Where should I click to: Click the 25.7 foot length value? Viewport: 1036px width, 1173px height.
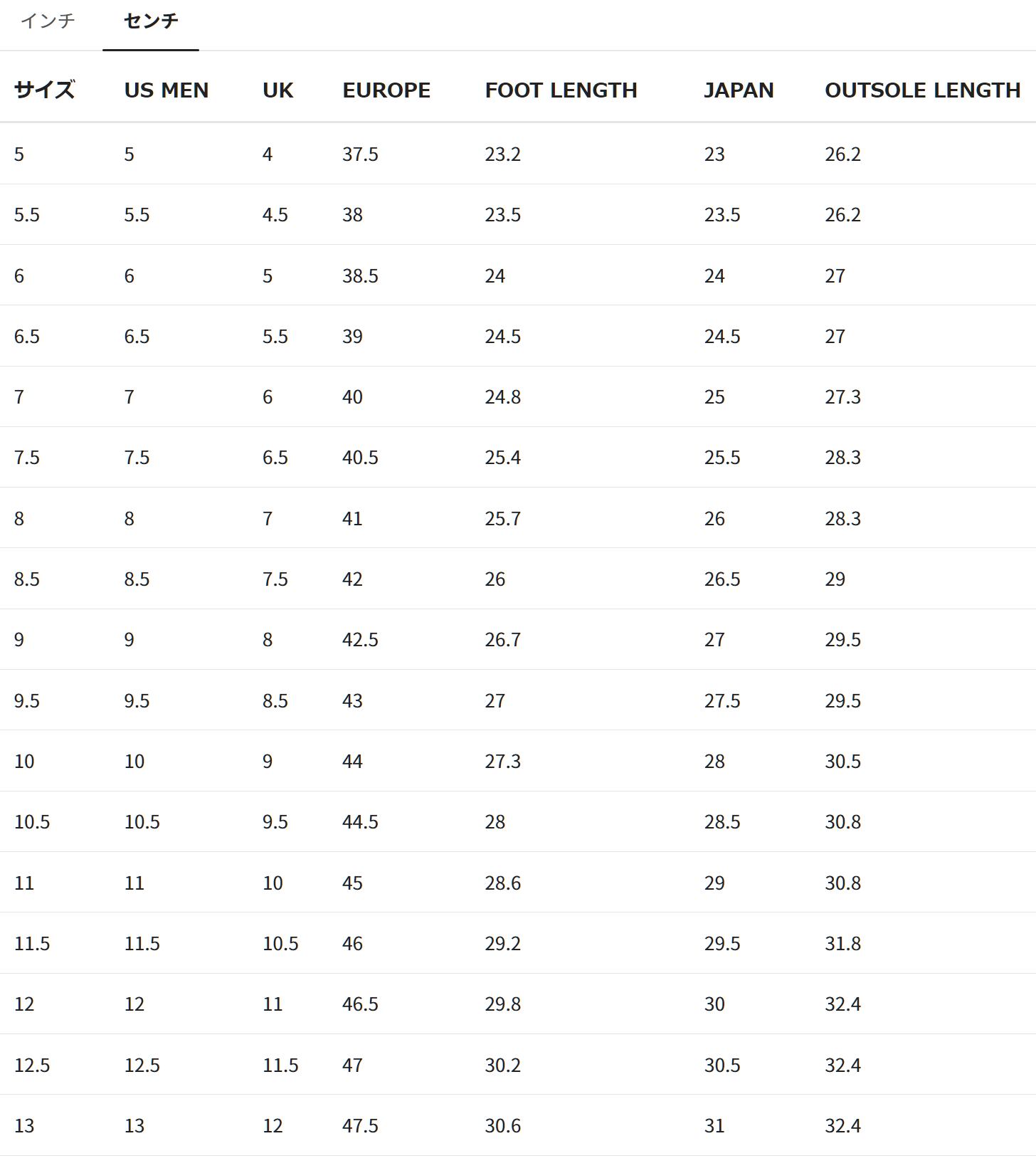click(502, 519)
